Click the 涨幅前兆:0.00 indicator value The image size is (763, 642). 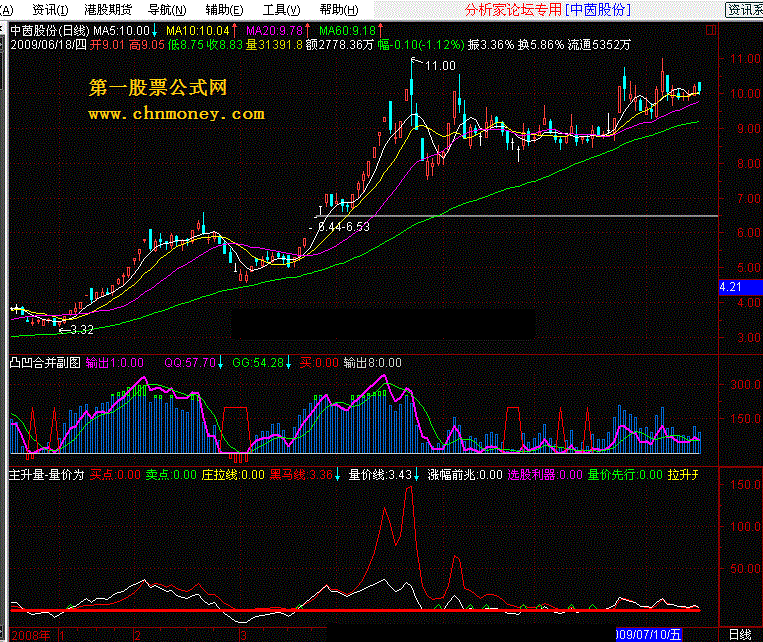(465, 475)
